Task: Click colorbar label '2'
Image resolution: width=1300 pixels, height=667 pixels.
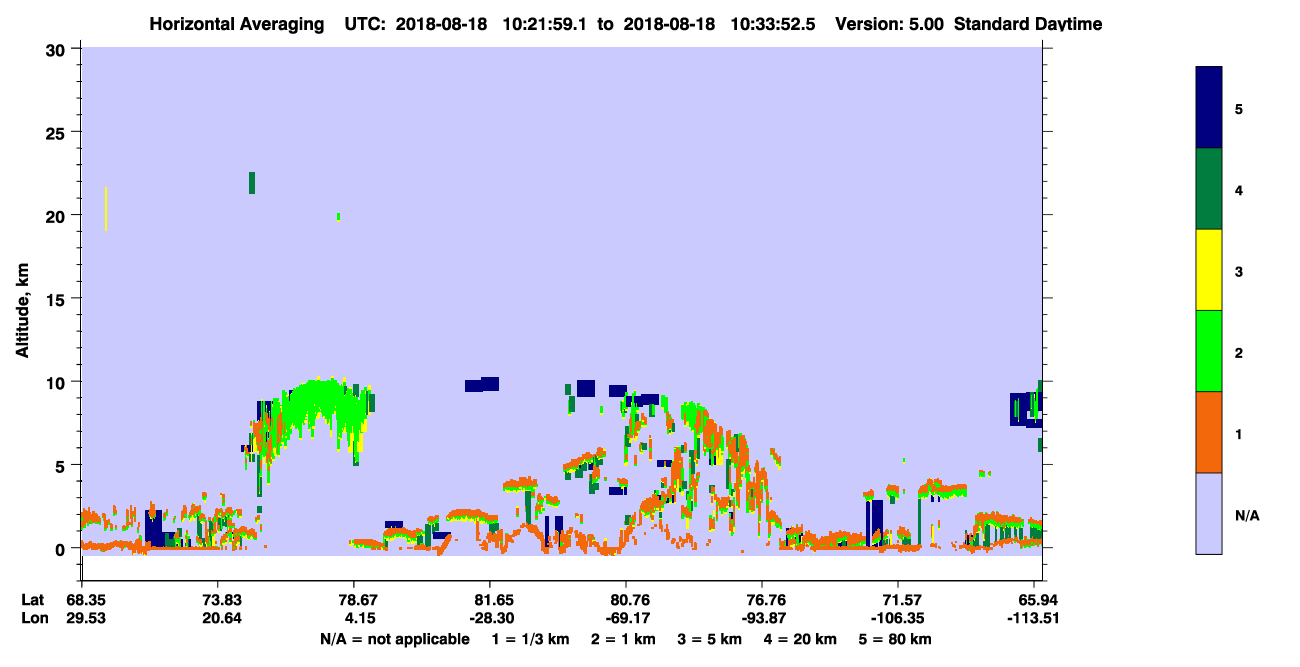Action: click(x=1239, y=353)
